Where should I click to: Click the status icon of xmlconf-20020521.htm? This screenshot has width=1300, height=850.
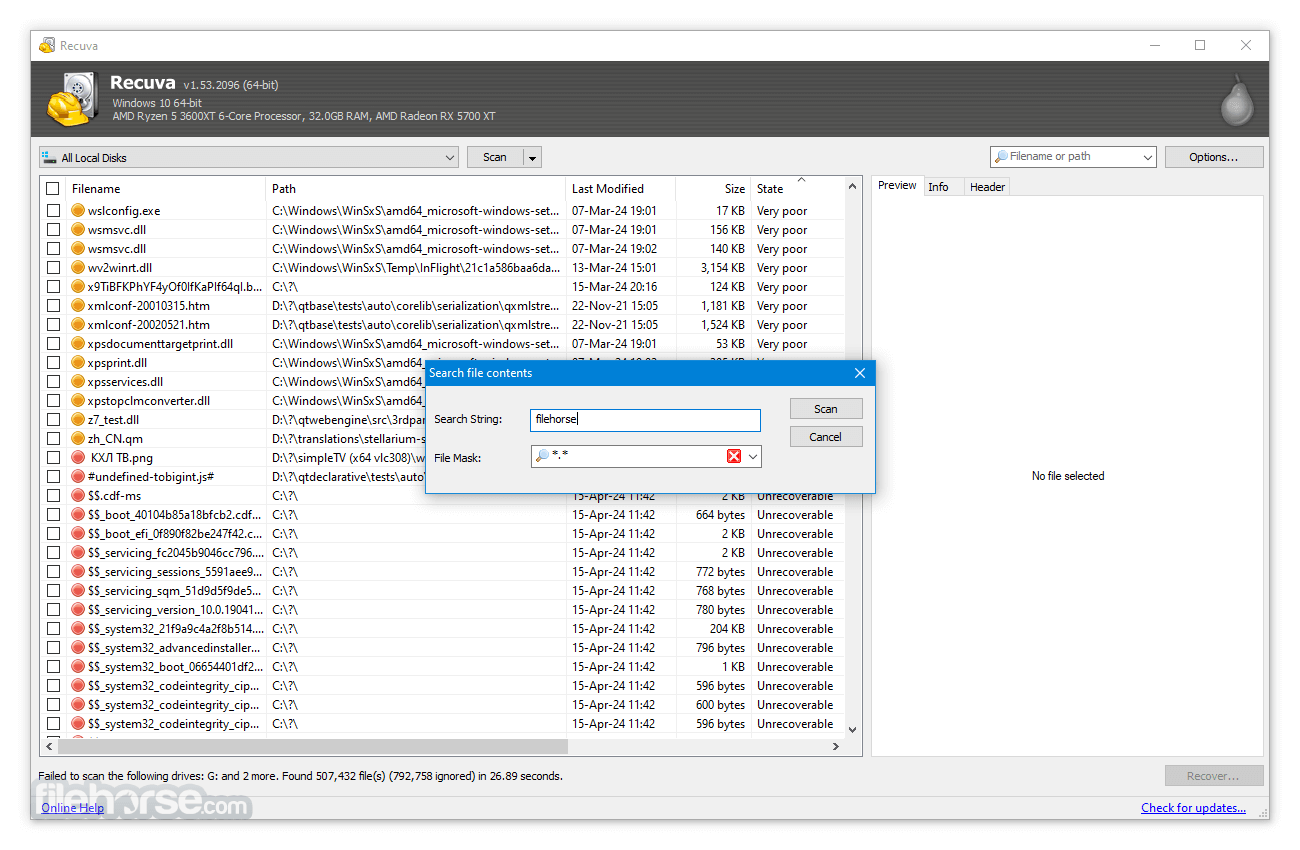pyautogui.click(x=79, y=325)
